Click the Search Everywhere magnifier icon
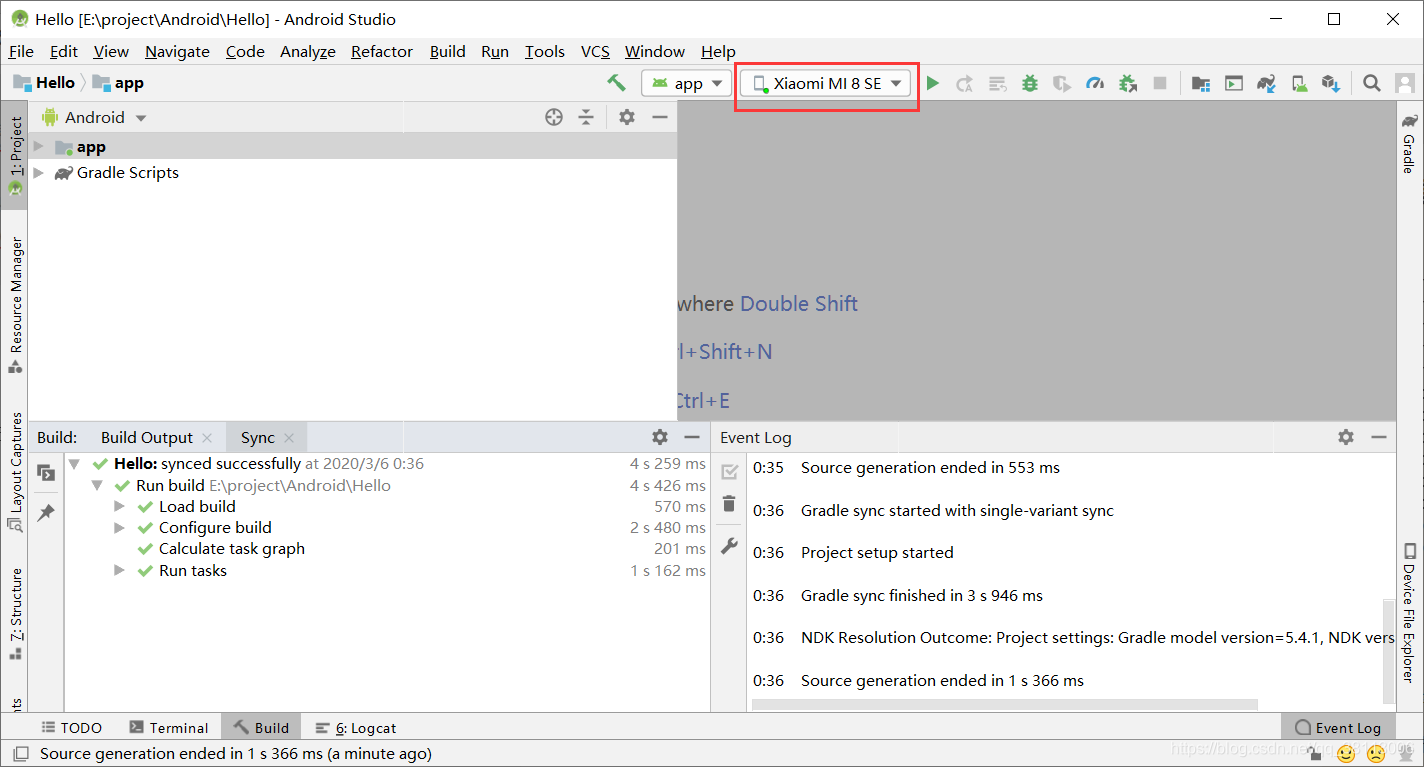 1373,83
